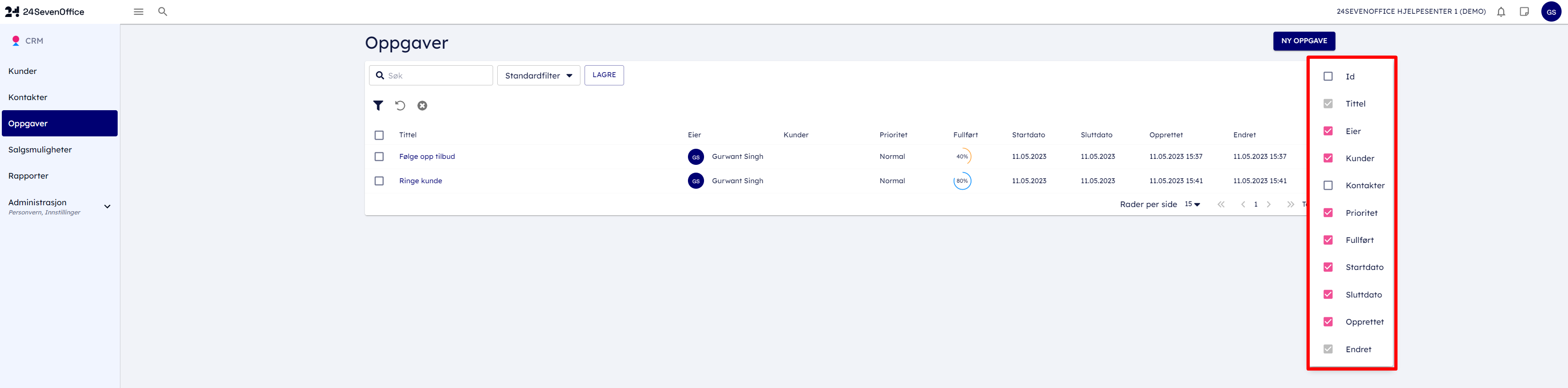Open the notes icon in header

(1523, 11)
